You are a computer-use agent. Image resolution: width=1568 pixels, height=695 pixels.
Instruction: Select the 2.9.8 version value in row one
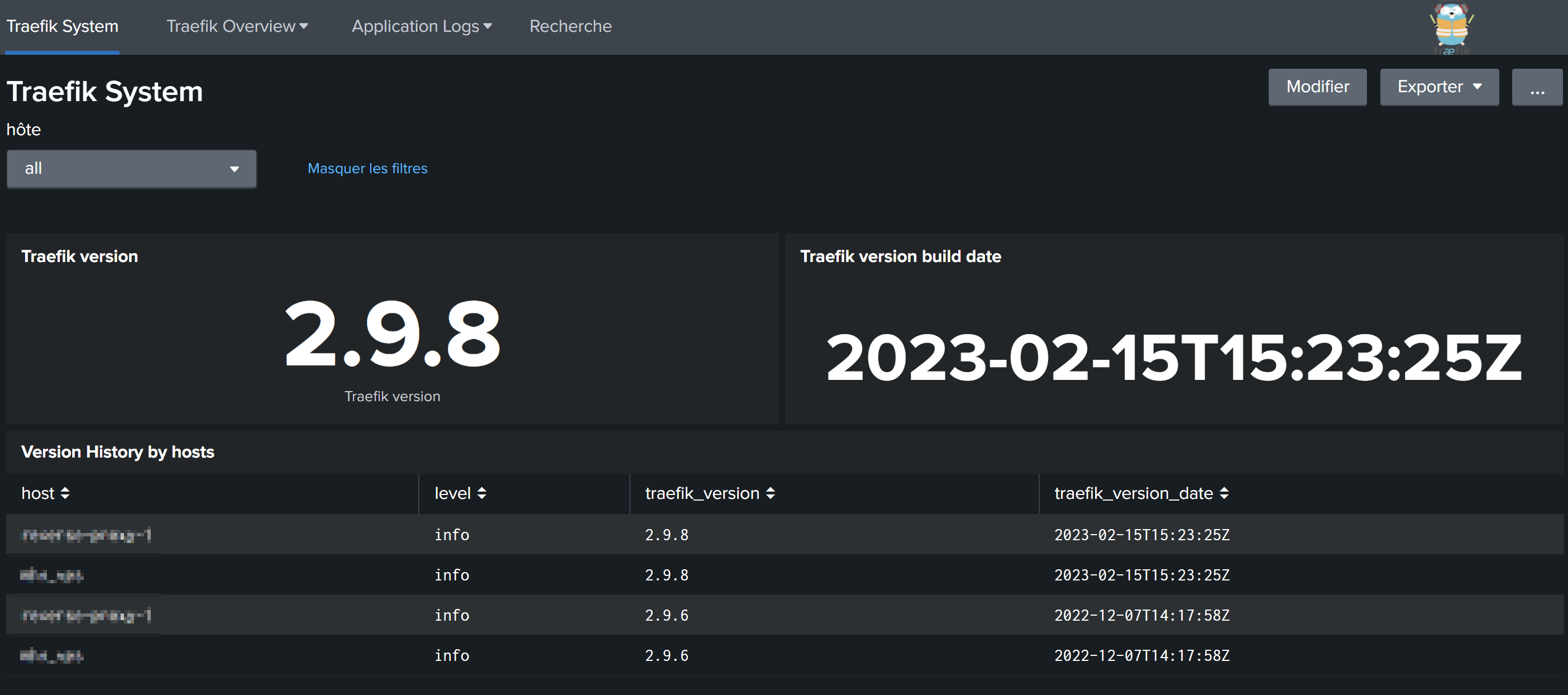667,535
